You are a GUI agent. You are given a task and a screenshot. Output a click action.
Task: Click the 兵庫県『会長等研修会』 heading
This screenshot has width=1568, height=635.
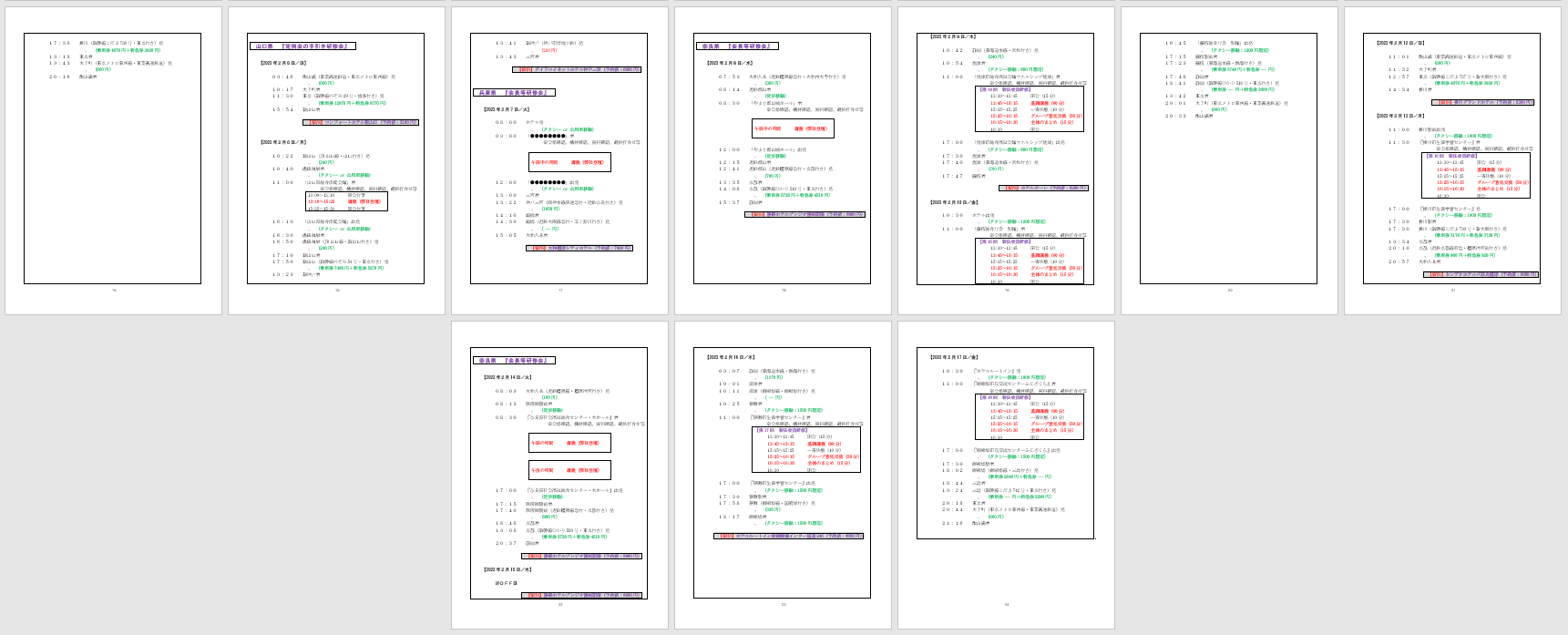[516, 93]
